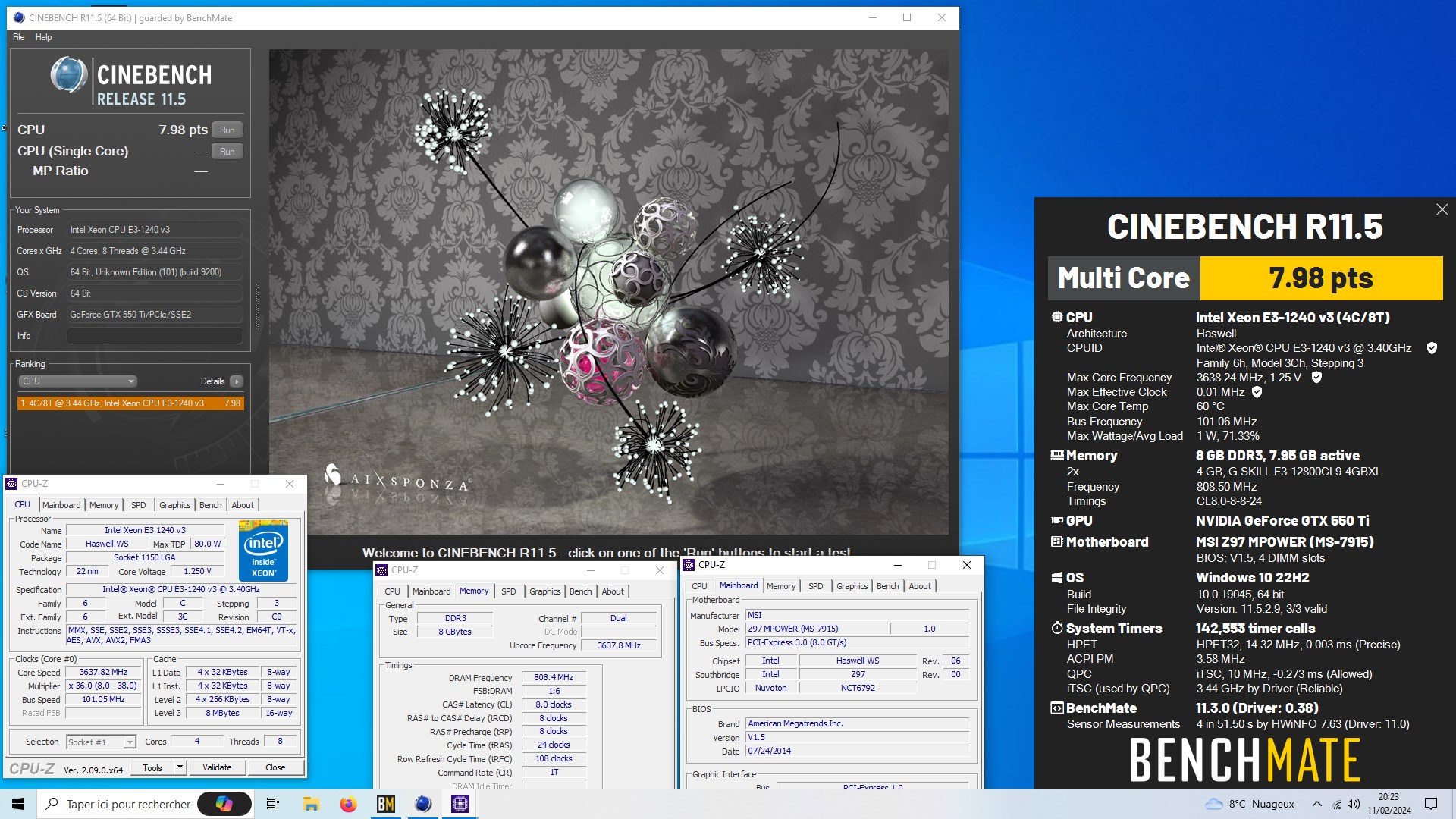Switch to CPU-Z taskbar icon
Screen dimensions: 1456x819
[x=460, y=804]
